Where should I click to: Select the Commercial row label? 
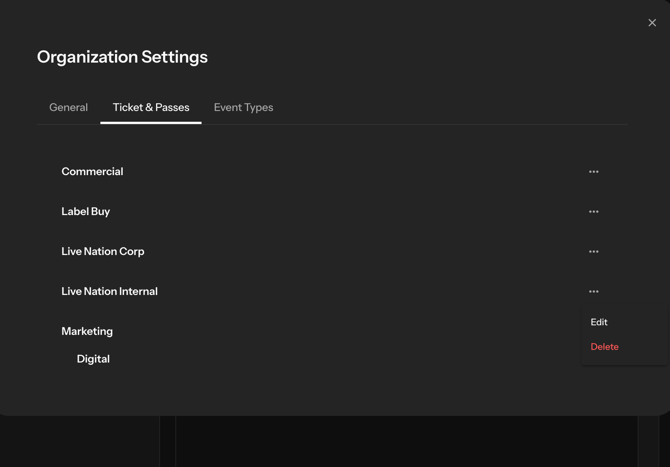click(x=92, y=171)
